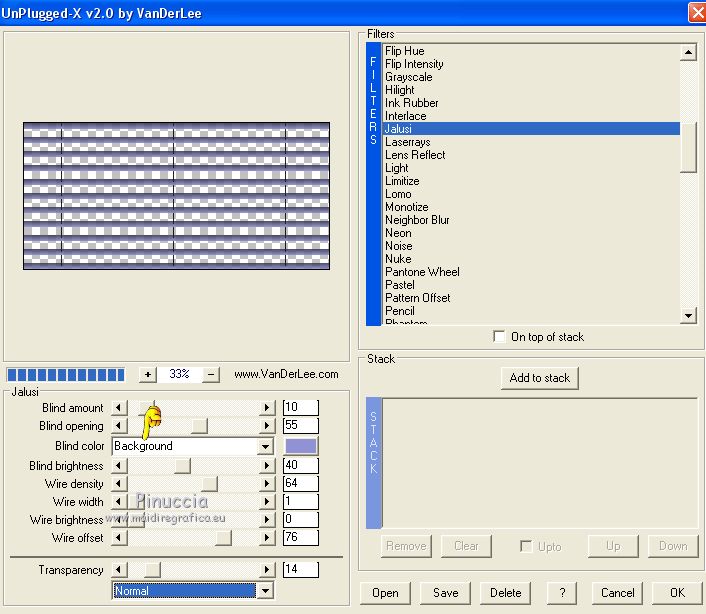Click Add to stack button

(x=539, y=378)
